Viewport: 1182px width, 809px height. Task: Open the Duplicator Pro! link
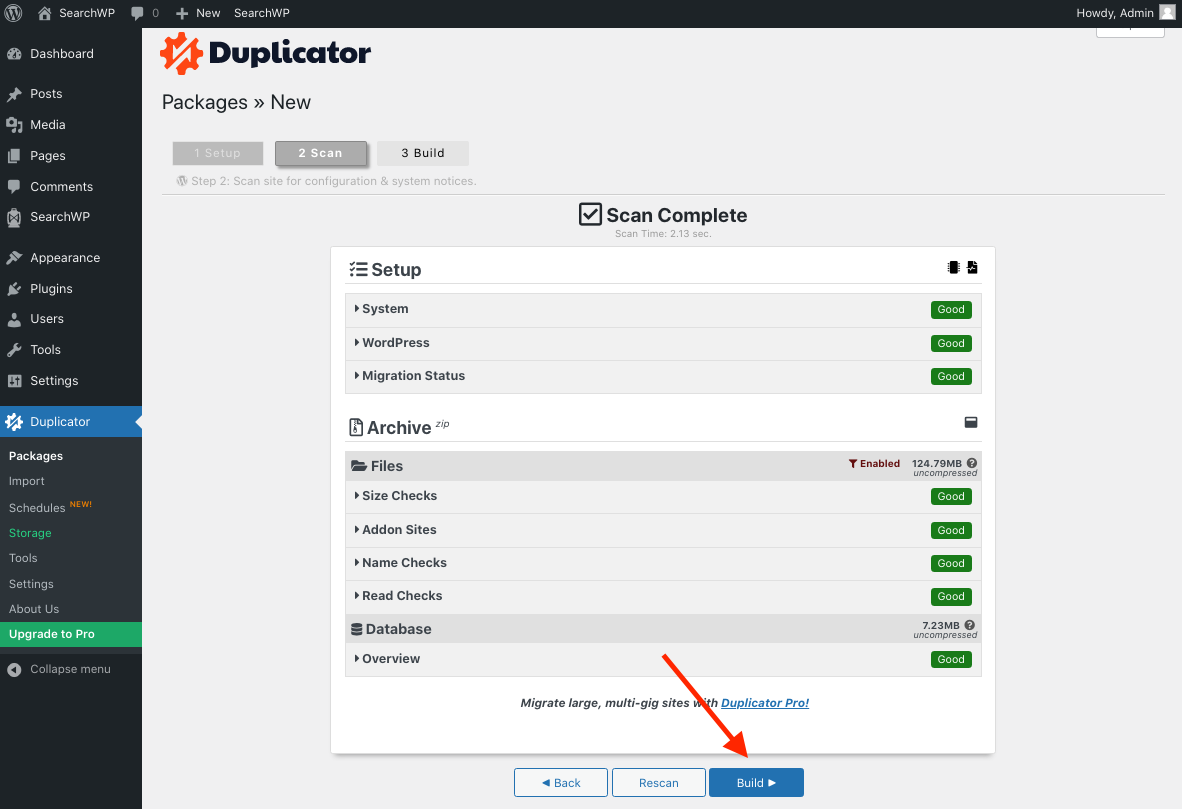click(x=765, y=703)
